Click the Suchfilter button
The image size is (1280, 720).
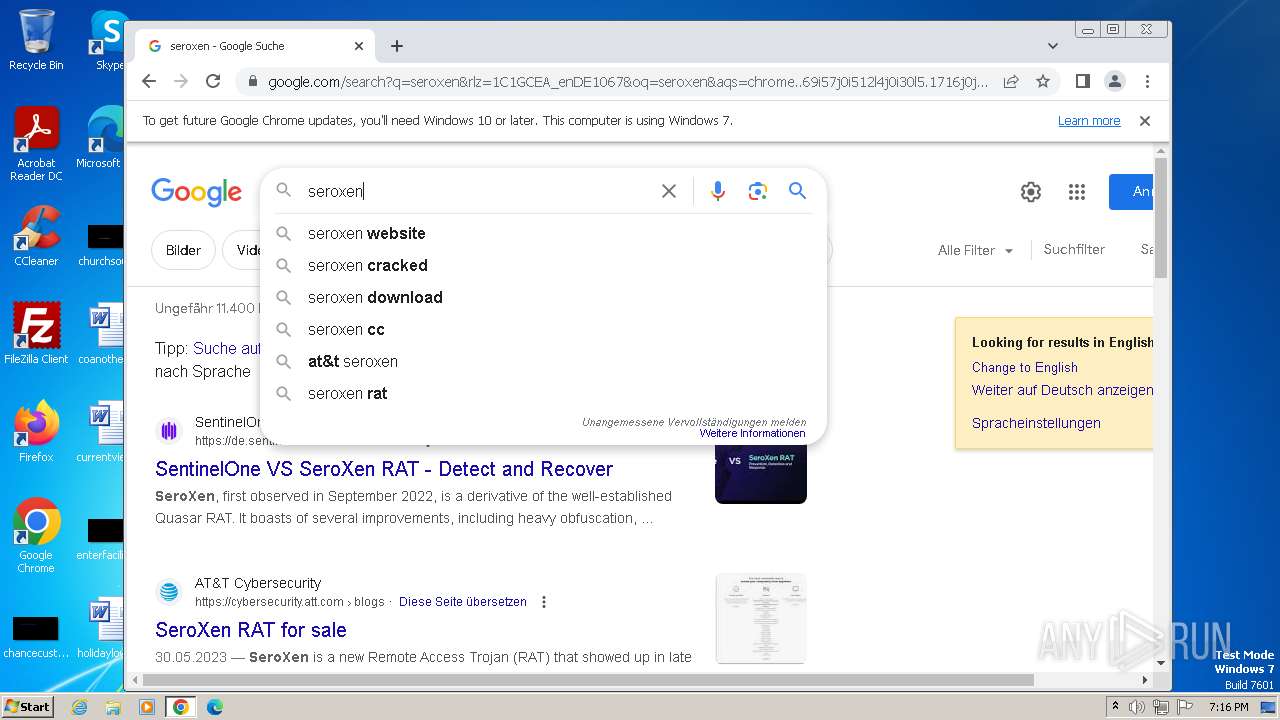[x=1074, y=249]
